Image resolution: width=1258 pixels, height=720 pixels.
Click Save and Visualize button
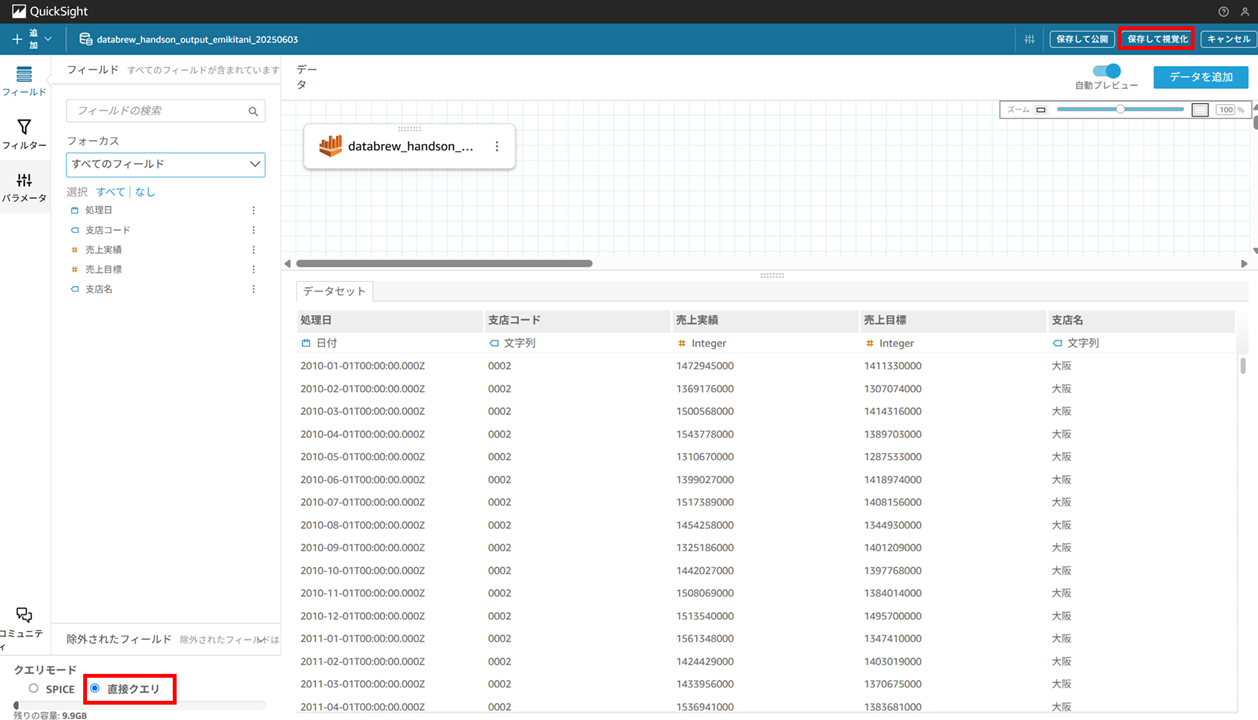point(1157,39)
